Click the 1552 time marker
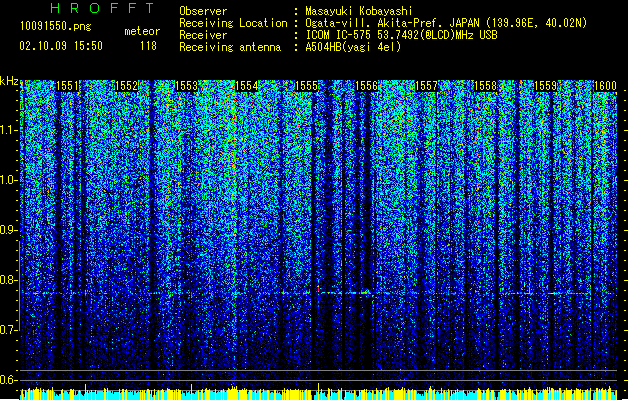The width and height of the screenshot is (629, 400). pos(126,86)
